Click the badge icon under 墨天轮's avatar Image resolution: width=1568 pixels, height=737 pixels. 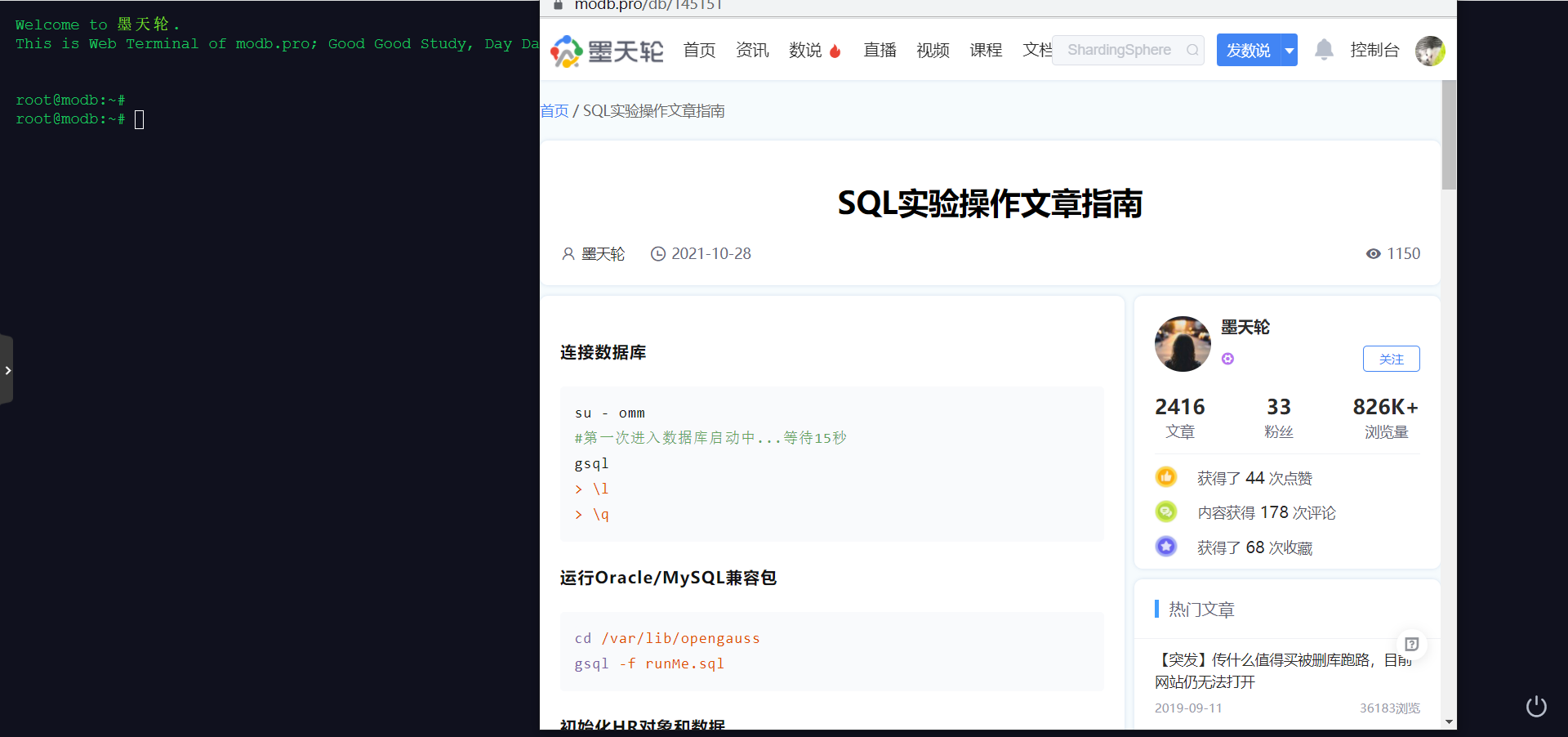tap(1227, 359)
